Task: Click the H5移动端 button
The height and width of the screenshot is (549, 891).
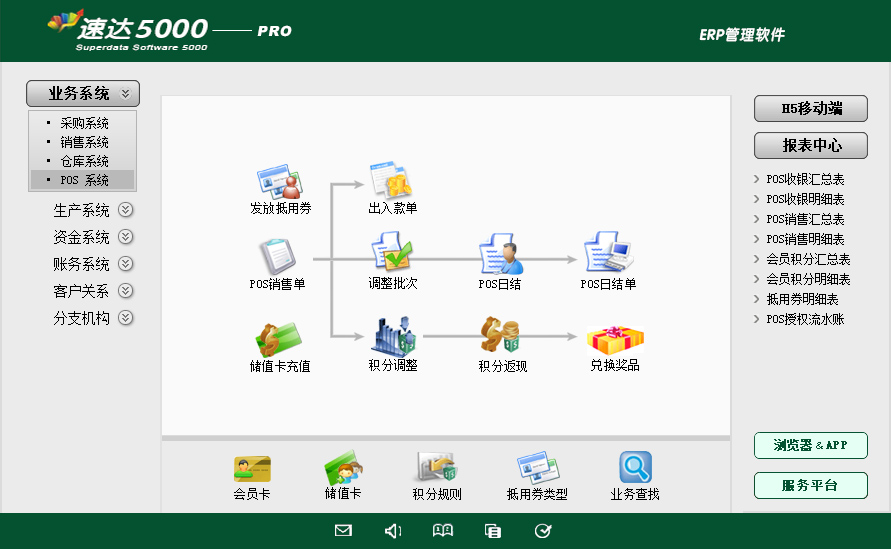Action: tap(811, 109)
